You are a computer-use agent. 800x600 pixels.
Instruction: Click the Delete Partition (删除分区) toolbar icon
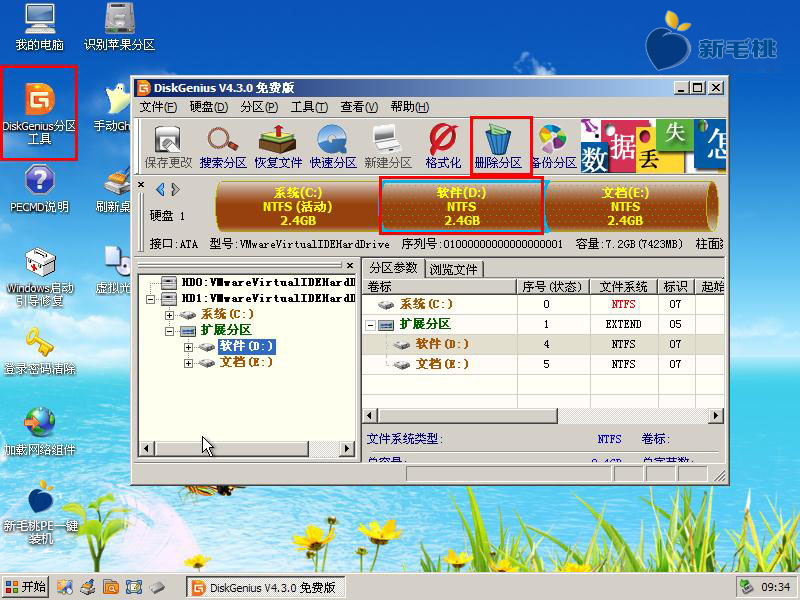coord(498,147)
